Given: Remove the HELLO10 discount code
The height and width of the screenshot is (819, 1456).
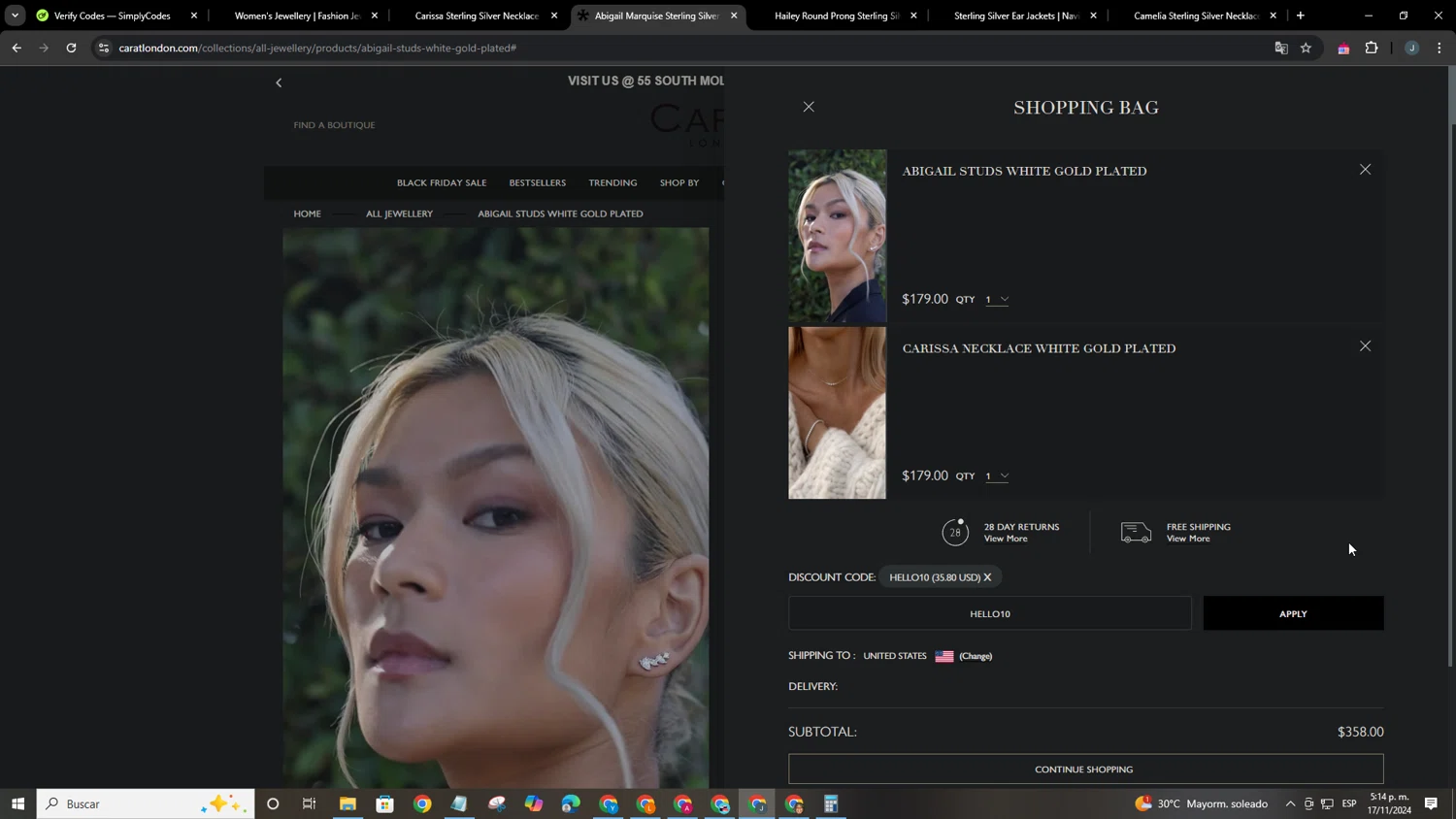Looking at the screenshot, I should [x=987, y=577].
